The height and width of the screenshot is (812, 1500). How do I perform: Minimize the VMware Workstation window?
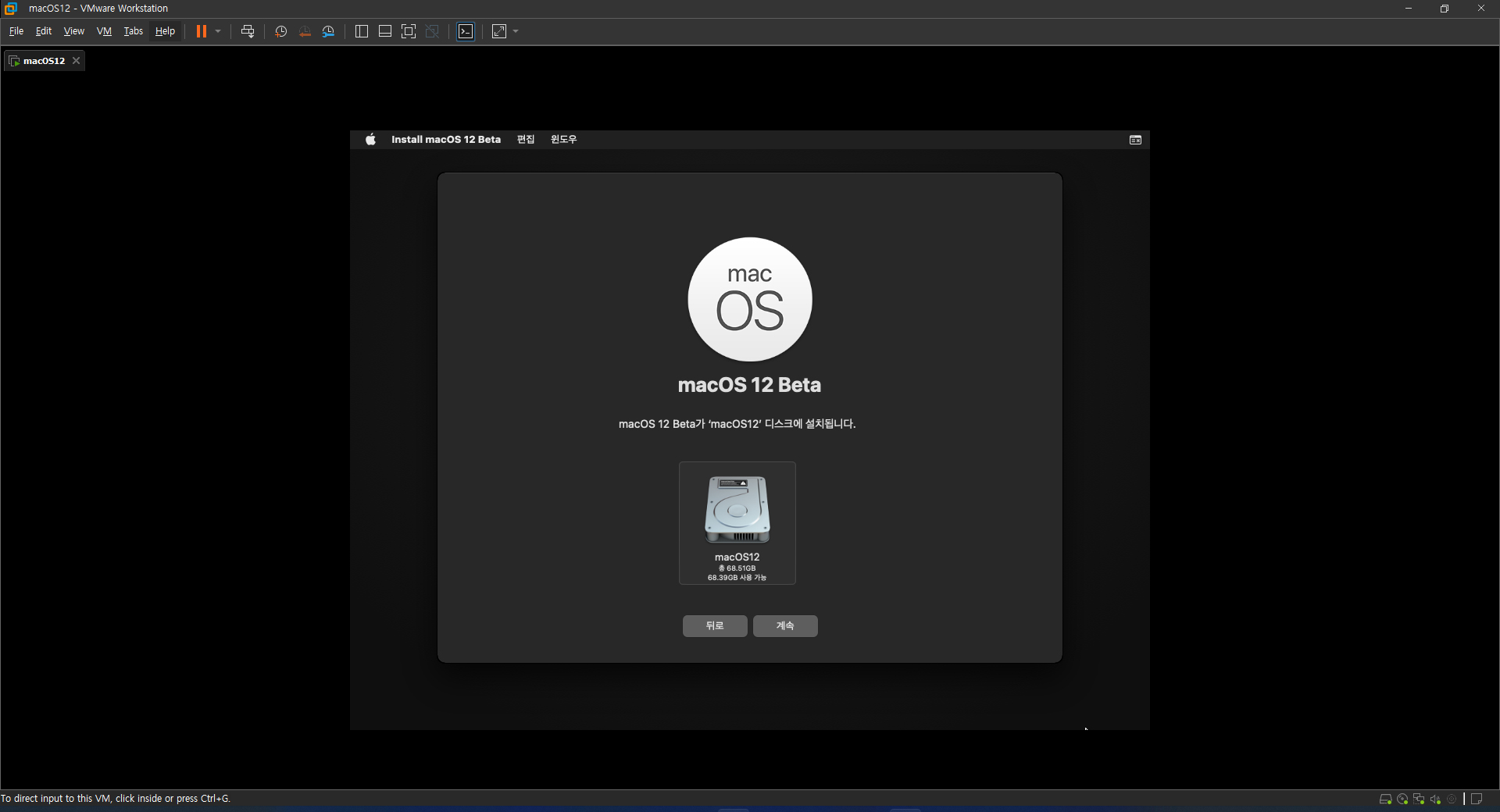pyautogui.click(x=1409, y=9)
